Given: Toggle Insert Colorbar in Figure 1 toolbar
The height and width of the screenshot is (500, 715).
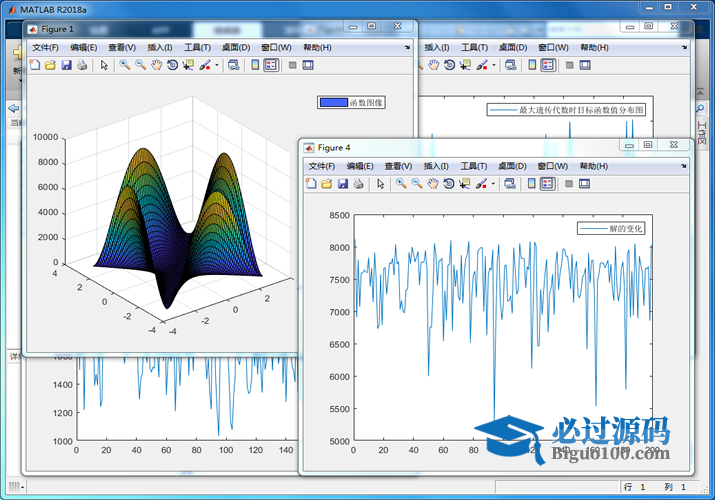Looking at the screenshot, I should (x=254, y=65).
